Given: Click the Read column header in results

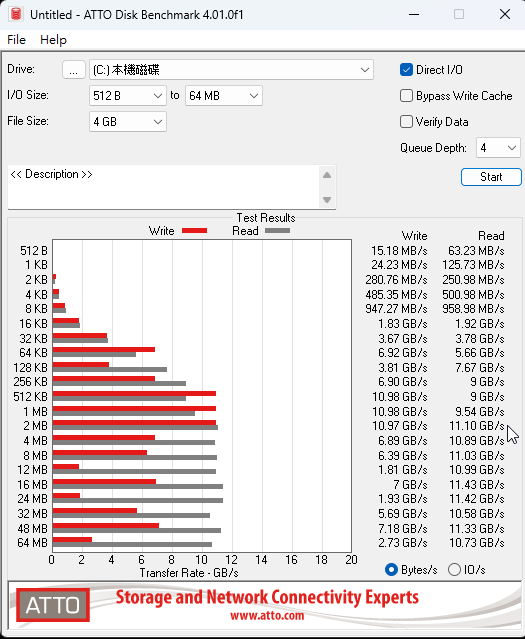Looking at the screenshot, I should [491, 236].
